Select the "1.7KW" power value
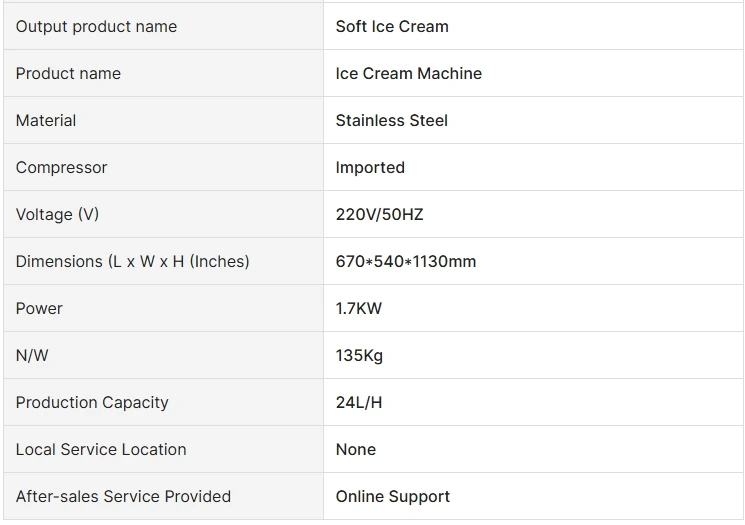 358,309
